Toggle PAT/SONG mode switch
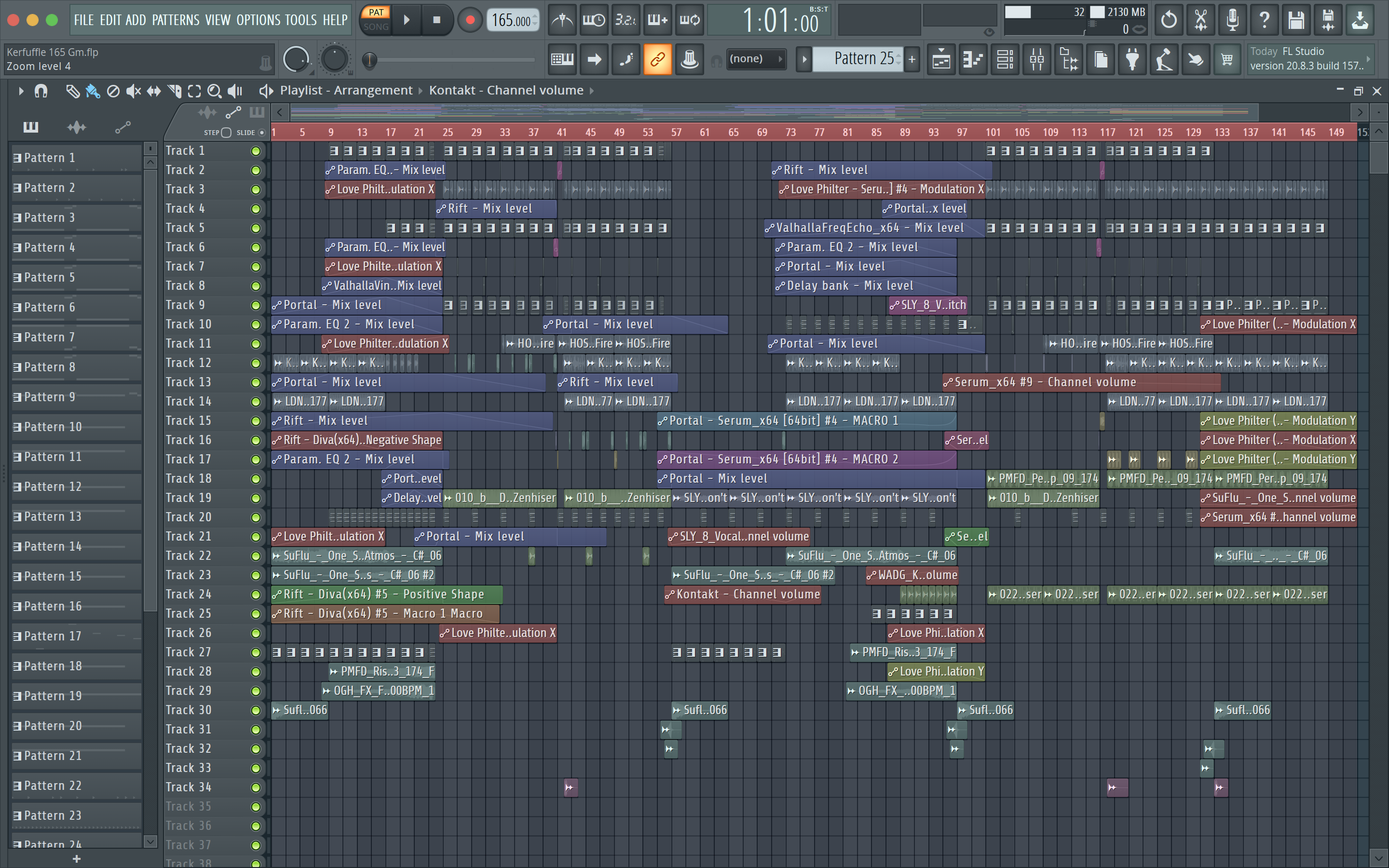Image resolution: width=1389 pixels, height=868 pixels. [376, 19]
